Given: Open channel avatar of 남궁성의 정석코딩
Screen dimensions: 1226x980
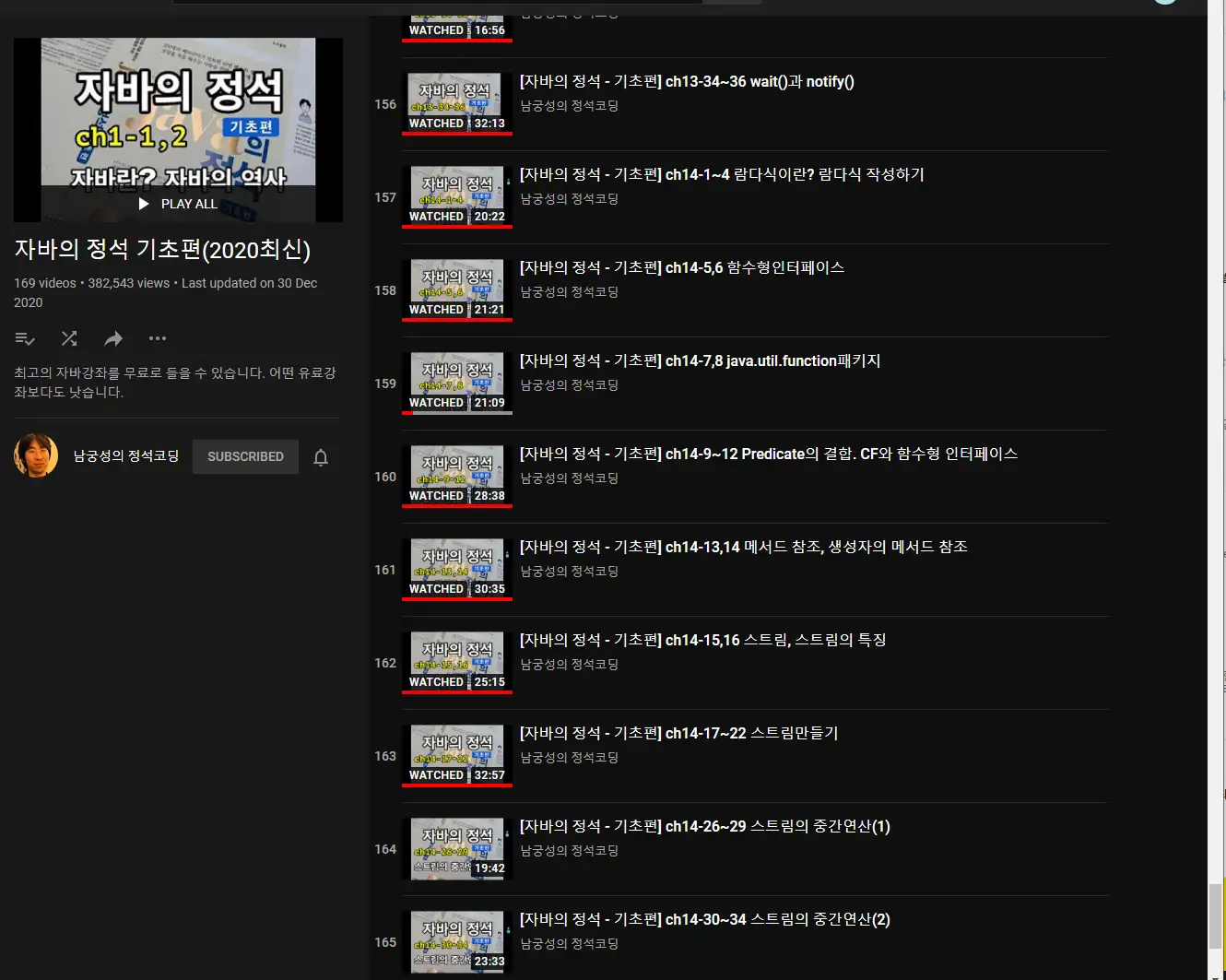Looking at the screenshot, I should 36,455.
